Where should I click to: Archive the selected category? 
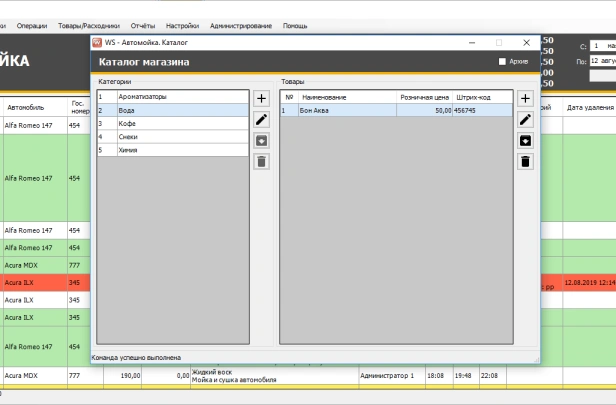(x=261, y=141)
